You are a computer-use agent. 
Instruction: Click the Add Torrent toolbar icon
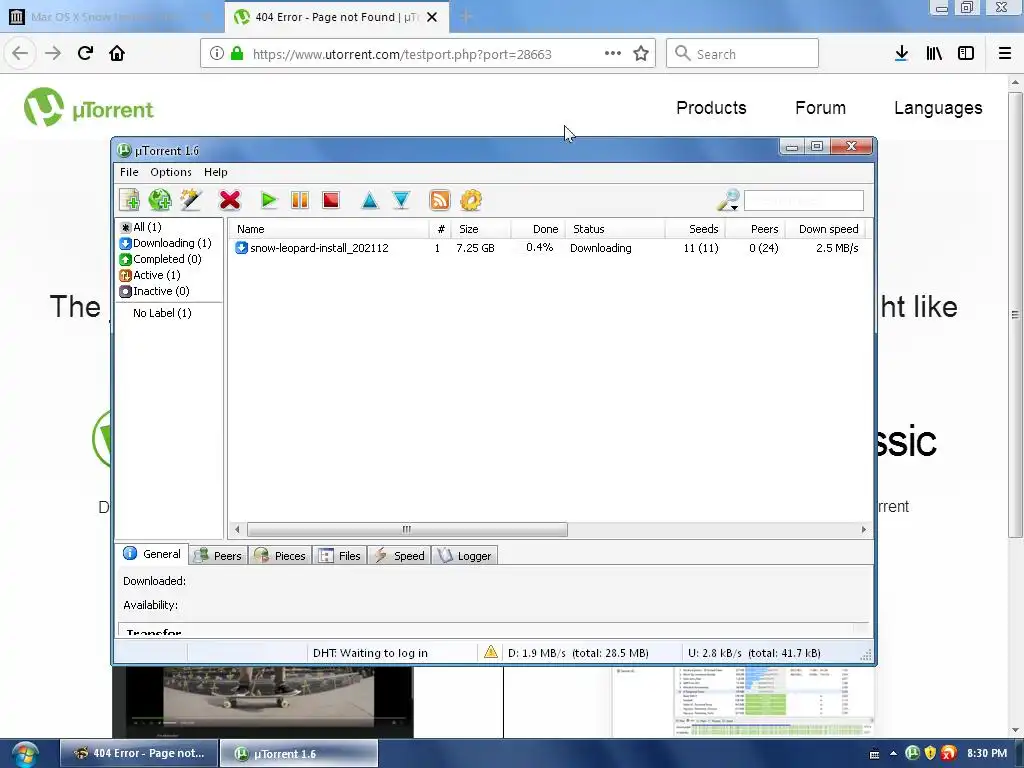click(x=129, y=200)
